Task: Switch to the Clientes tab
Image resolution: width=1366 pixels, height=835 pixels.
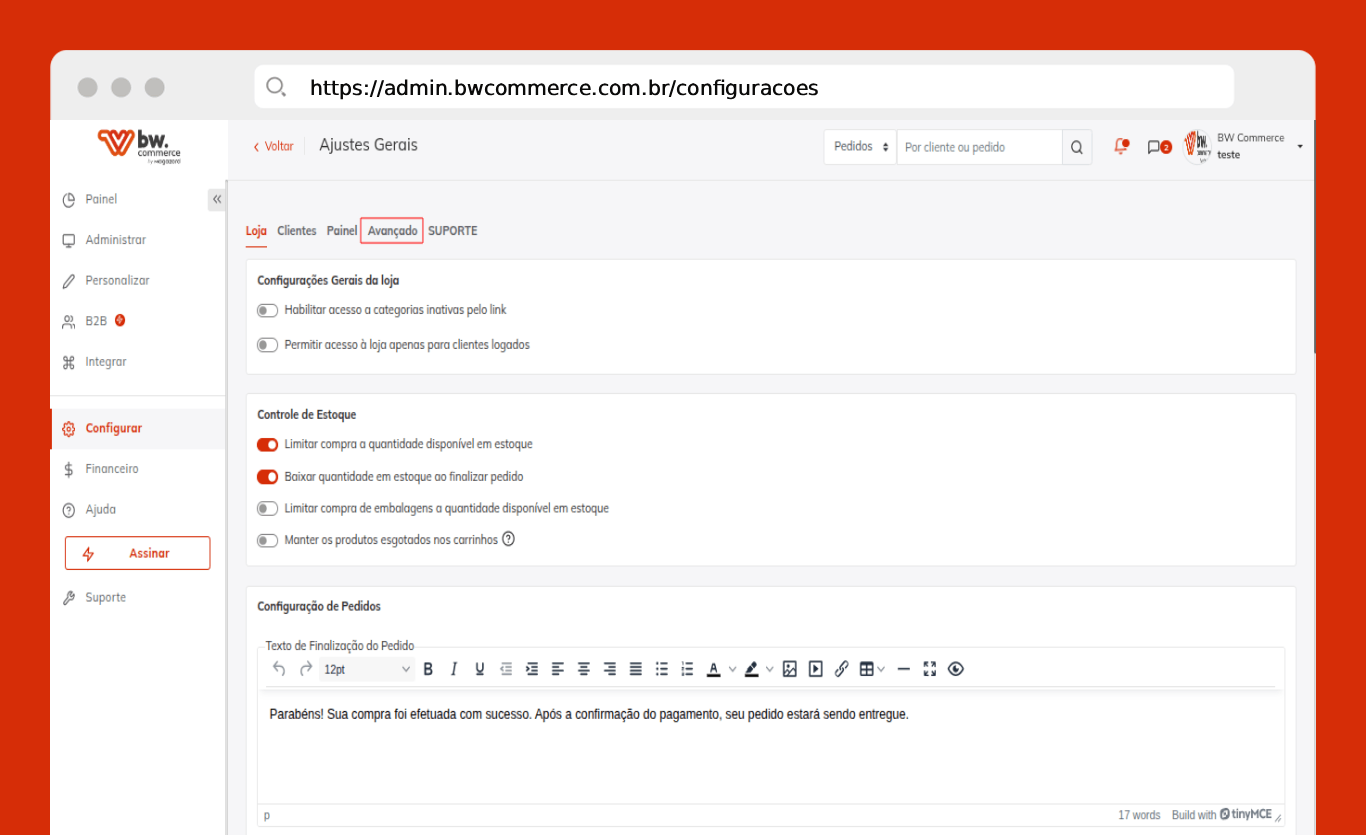Action: (297, 231)
